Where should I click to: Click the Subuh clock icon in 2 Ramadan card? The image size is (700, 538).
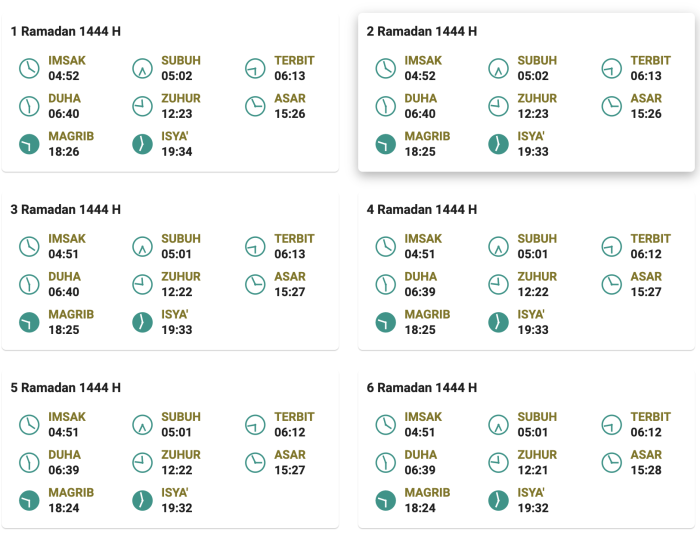click(x=499, y=68)
